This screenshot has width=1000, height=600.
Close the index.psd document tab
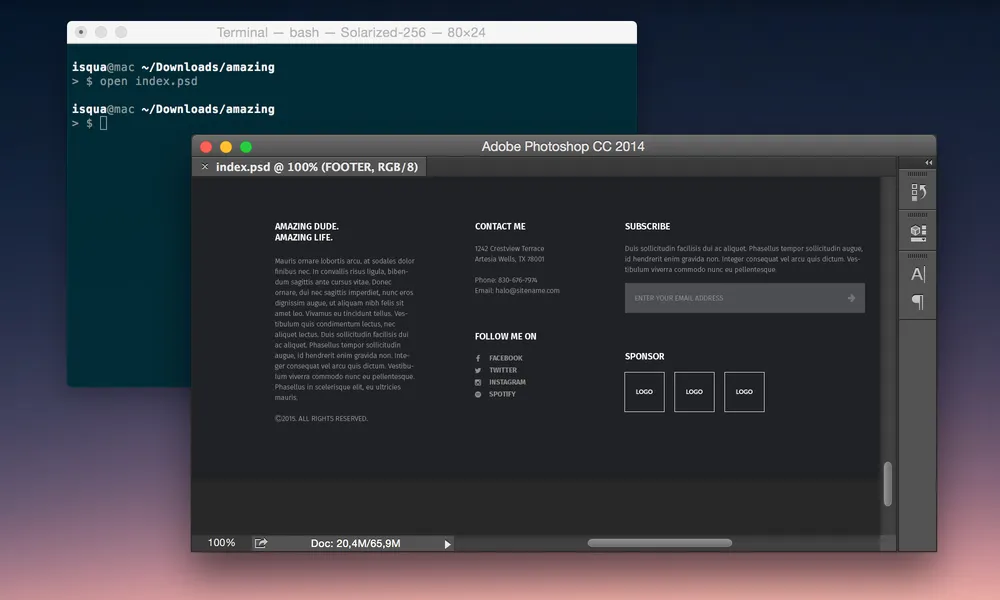(205, 167)
